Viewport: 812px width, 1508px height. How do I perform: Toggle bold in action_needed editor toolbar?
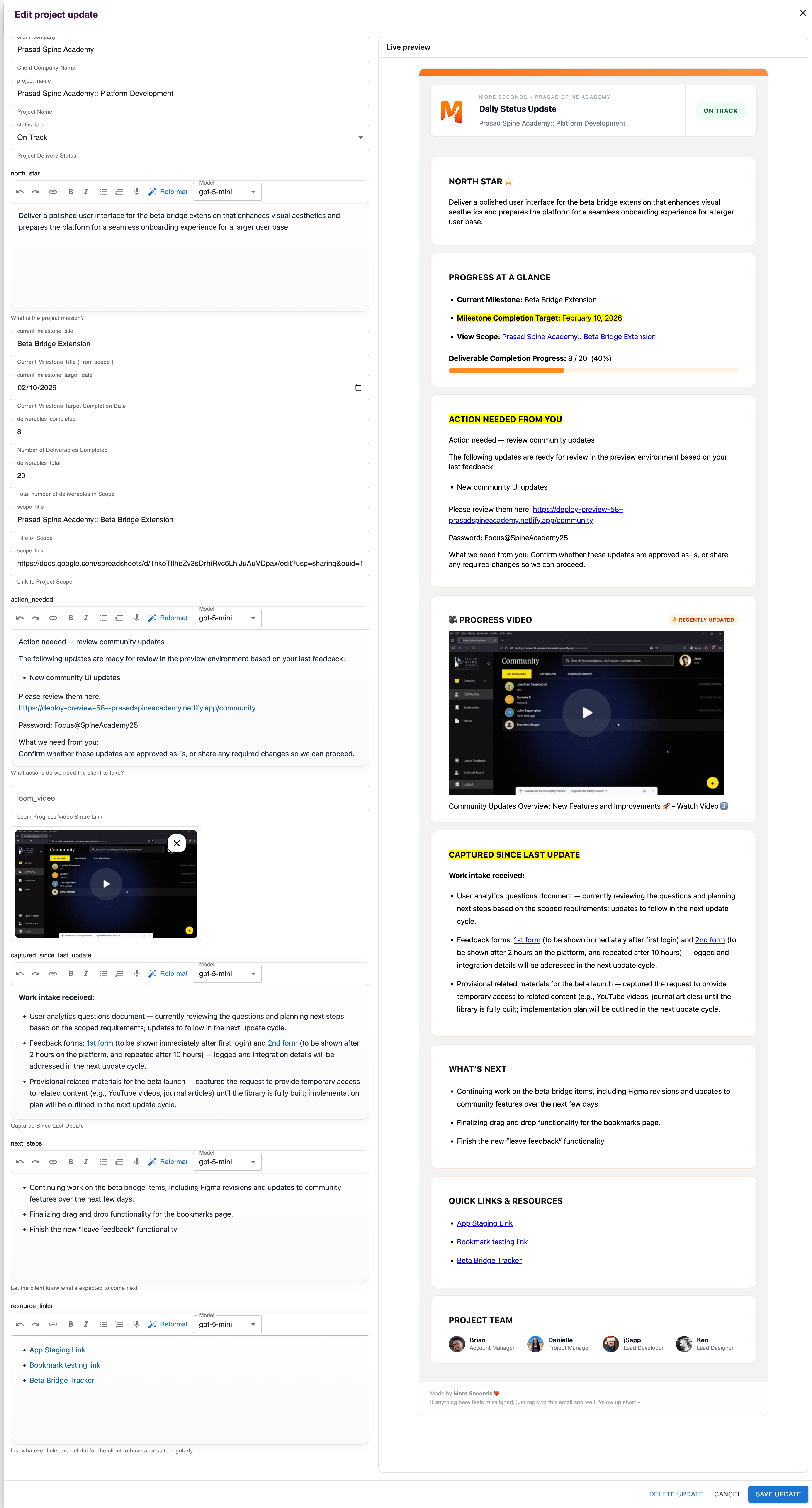[x=70, y=618]
